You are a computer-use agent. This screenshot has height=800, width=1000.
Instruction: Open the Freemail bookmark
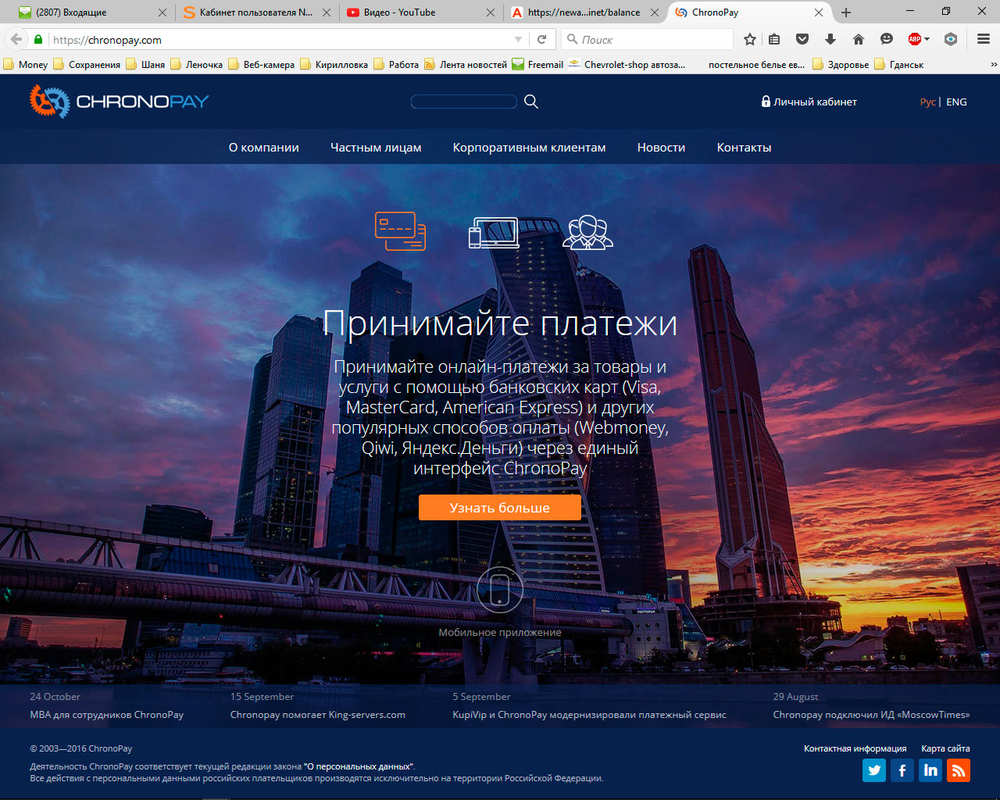coord(538,64)
